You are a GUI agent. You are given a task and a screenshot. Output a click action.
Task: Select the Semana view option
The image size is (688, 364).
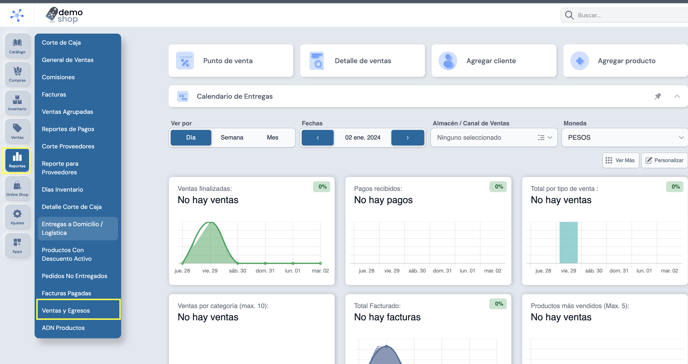tap(232, 138)
